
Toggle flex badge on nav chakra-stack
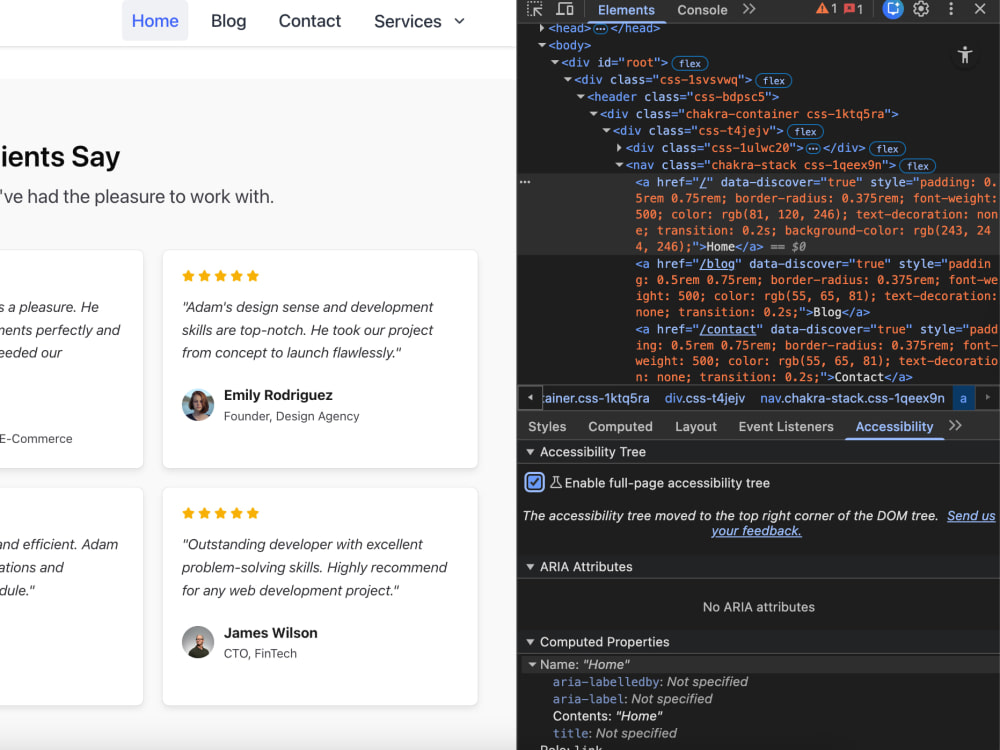(918, 166)
